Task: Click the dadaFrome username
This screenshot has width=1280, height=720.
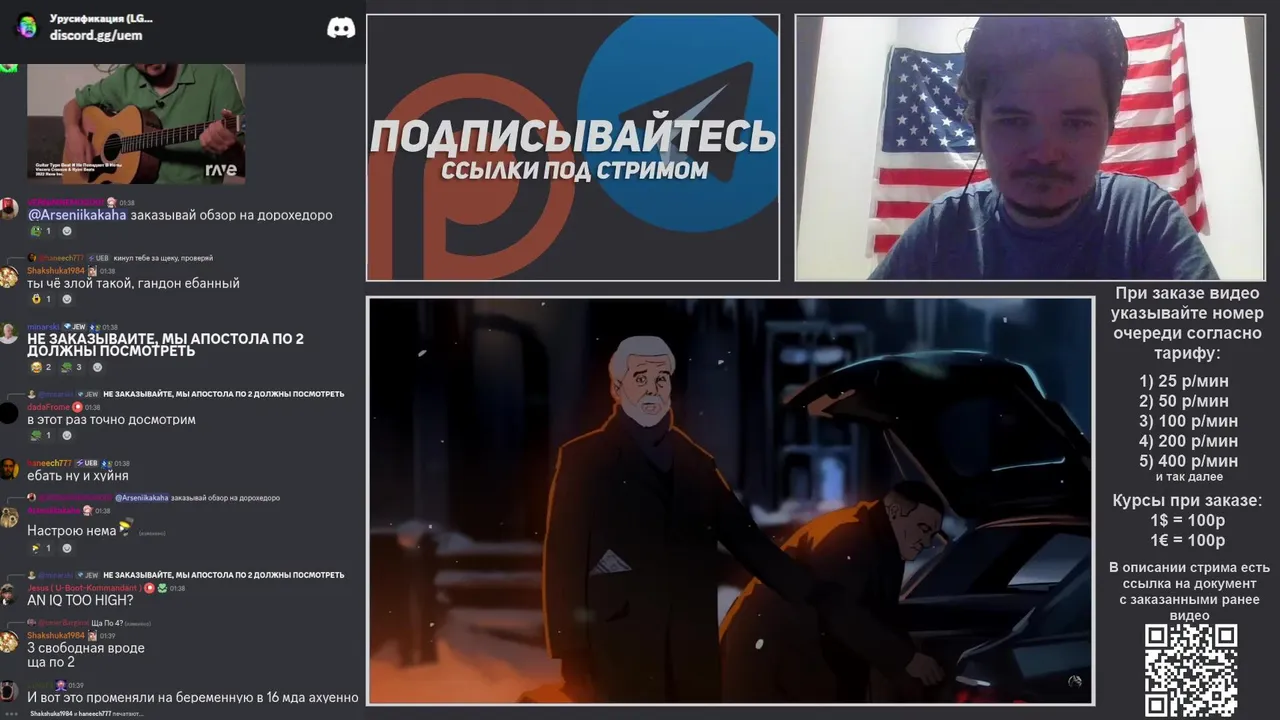Action: tap(48, 407)
